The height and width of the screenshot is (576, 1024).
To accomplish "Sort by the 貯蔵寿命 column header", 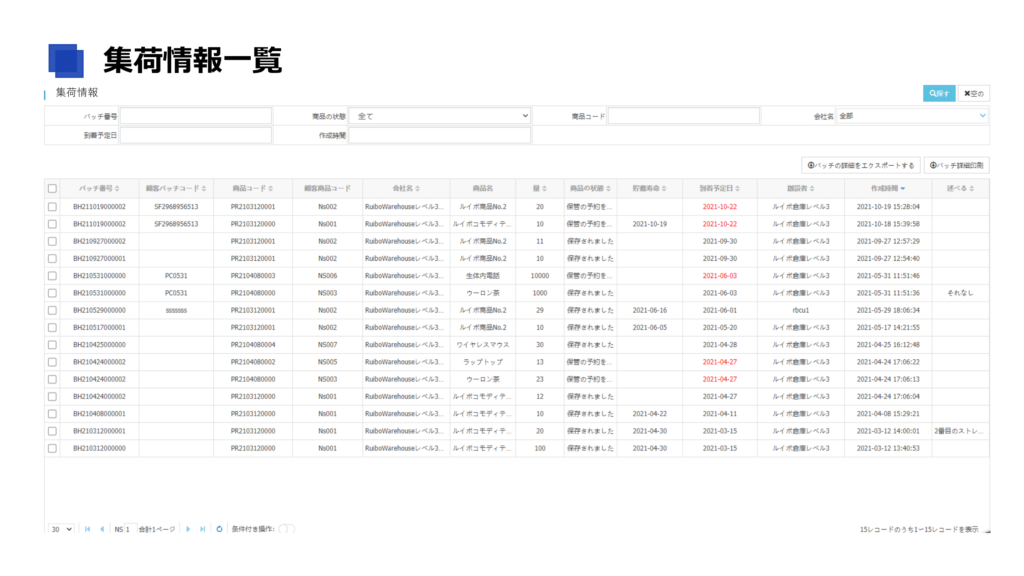I will pyautogui.click(x=649, y=188).
